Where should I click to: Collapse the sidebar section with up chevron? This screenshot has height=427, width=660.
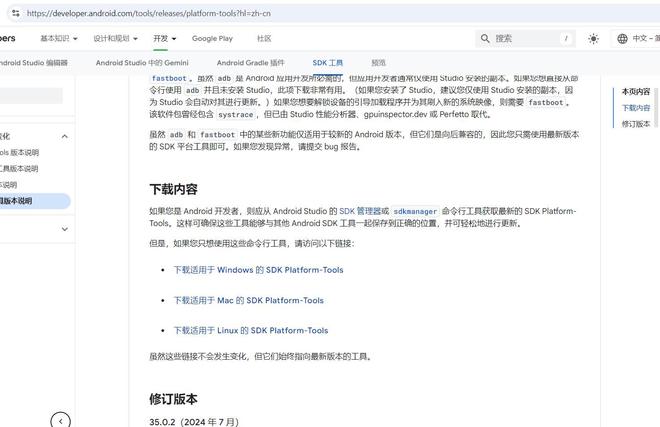coord(64,136)
